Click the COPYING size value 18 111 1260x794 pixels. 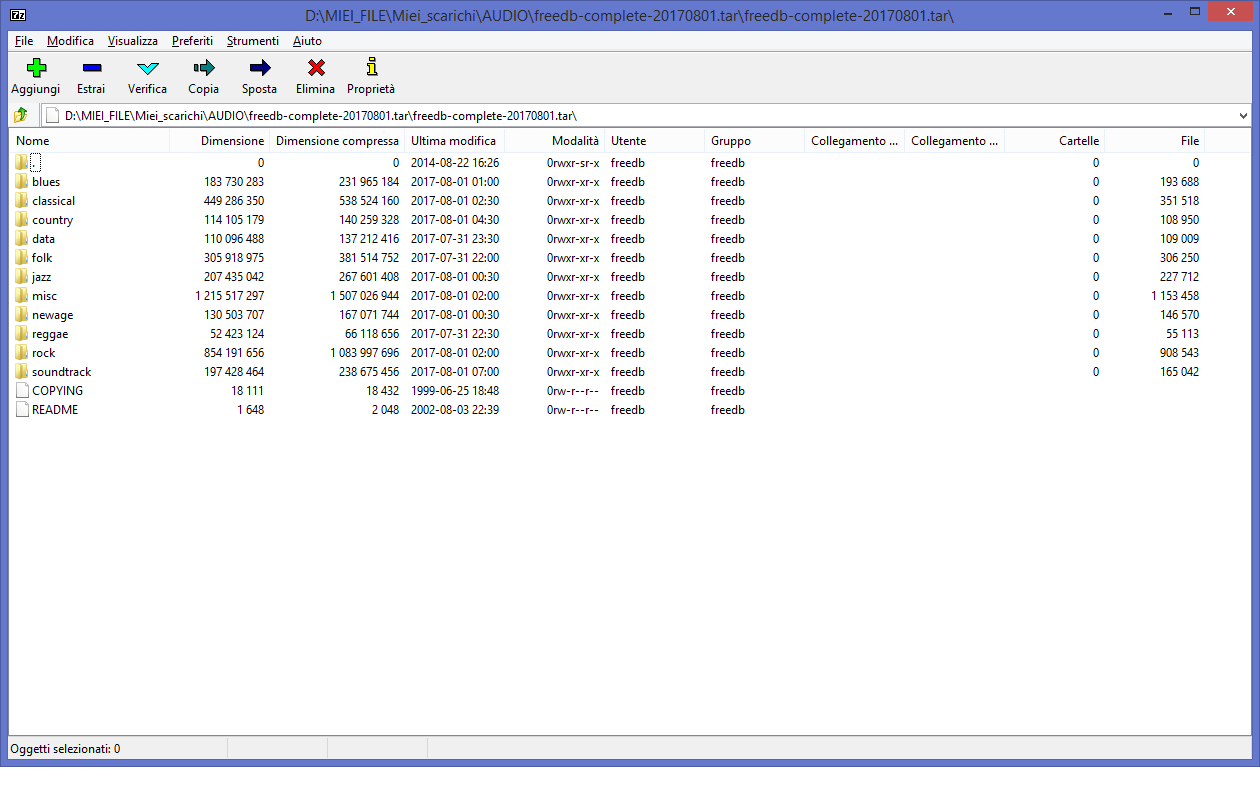click(x=247, y=391)
